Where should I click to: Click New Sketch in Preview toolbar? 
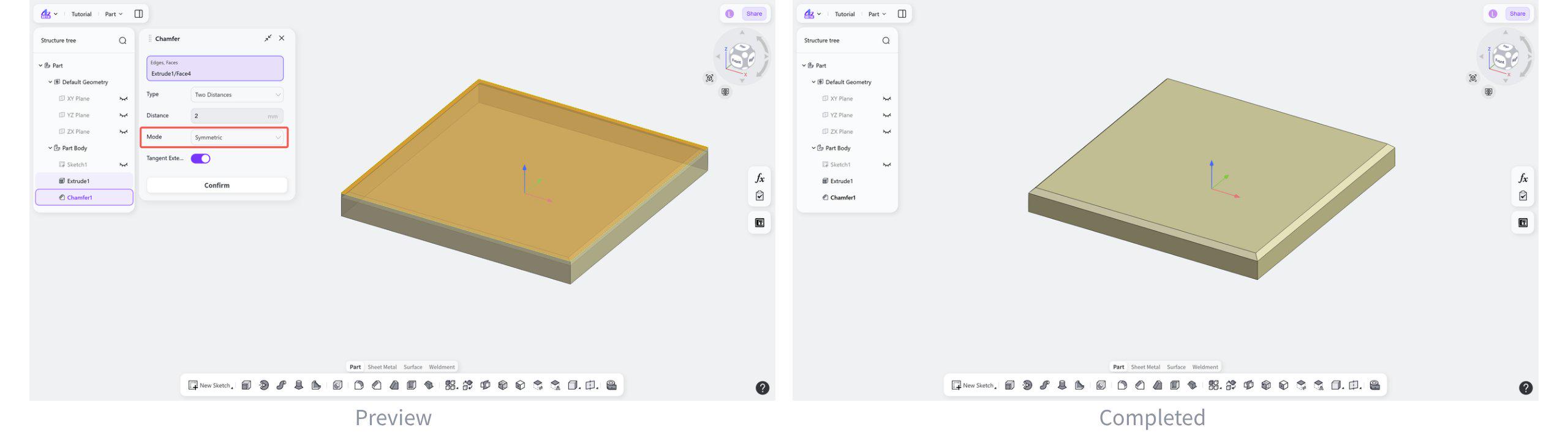coord(210,385)
